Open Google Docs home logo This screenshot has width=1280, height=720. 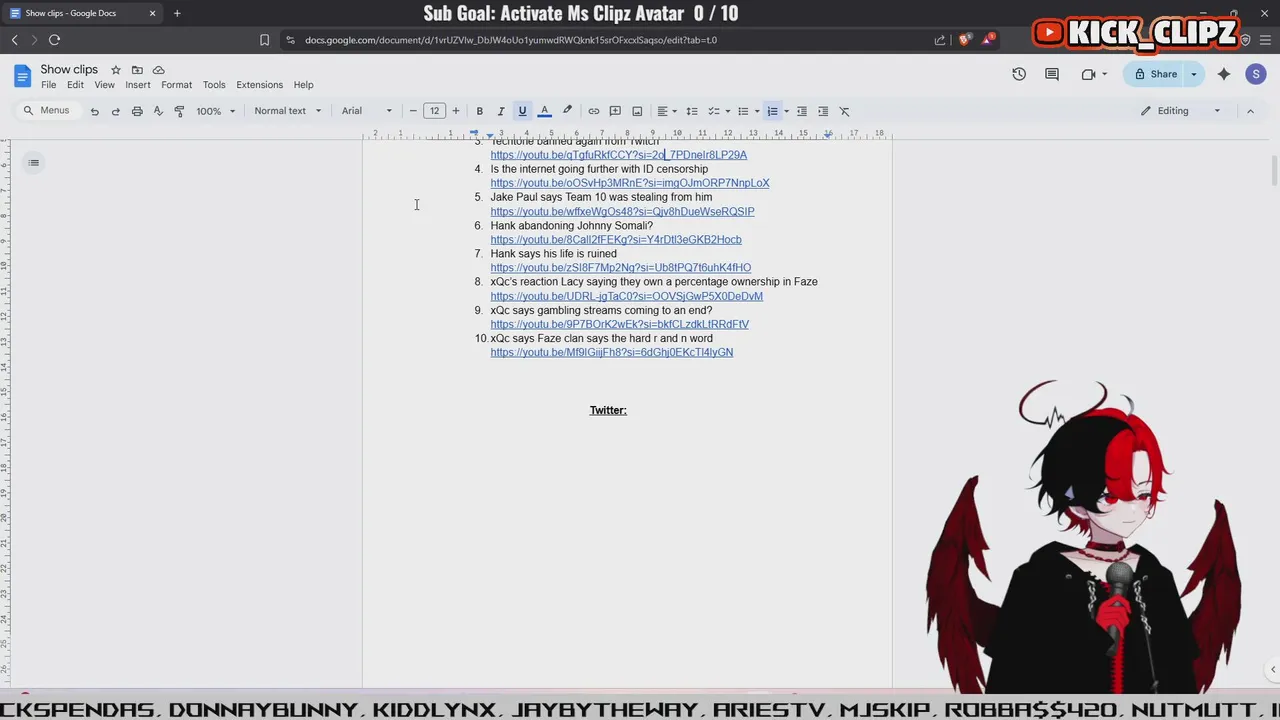click(x=22, y=76)
